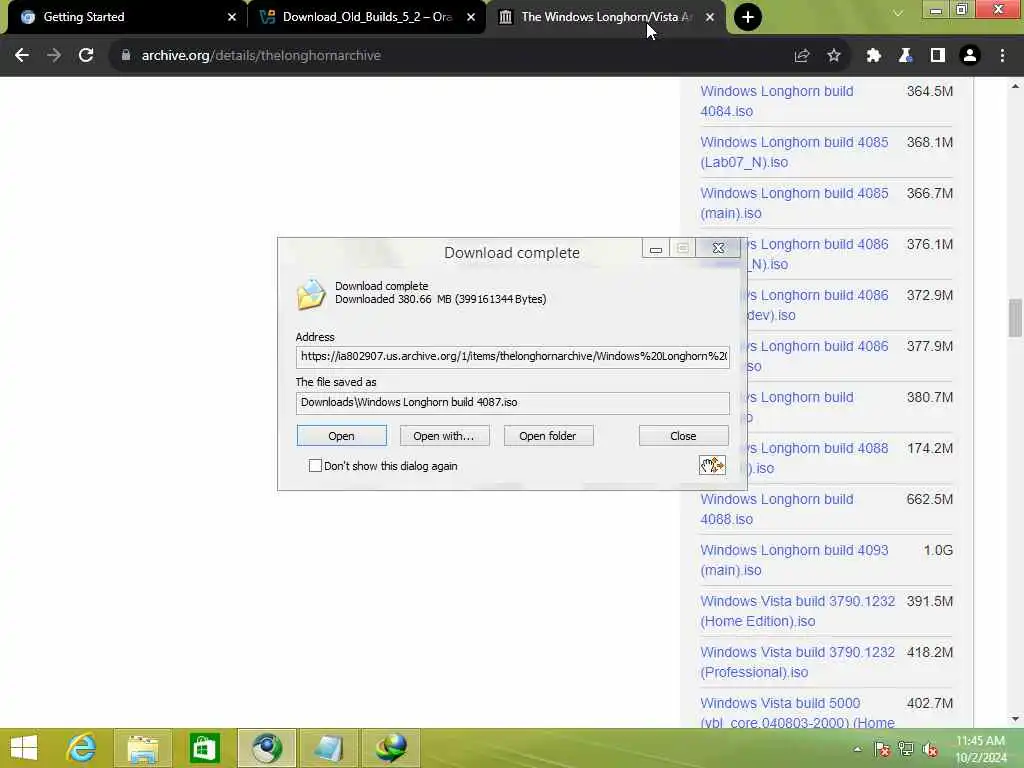Click the scrollbar up arrow
The height and width of the screenshot is (768, 1024).
[x=1015, y=86]
